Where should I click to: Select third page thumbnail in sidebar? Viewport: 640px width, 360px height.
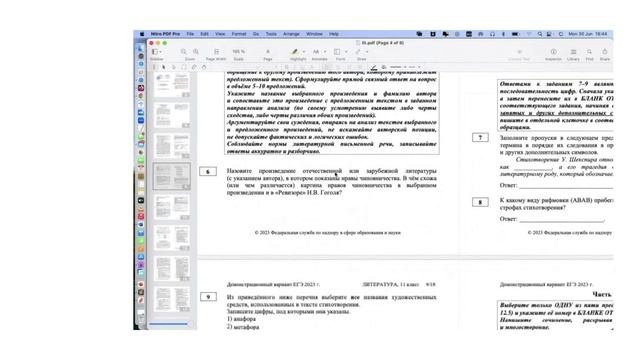point(172,146)
